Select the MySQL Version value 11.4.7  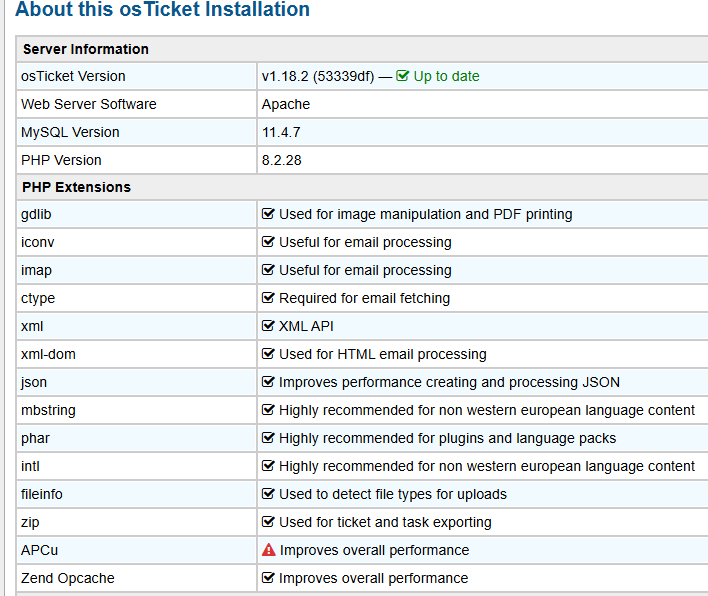click(281, 132)
